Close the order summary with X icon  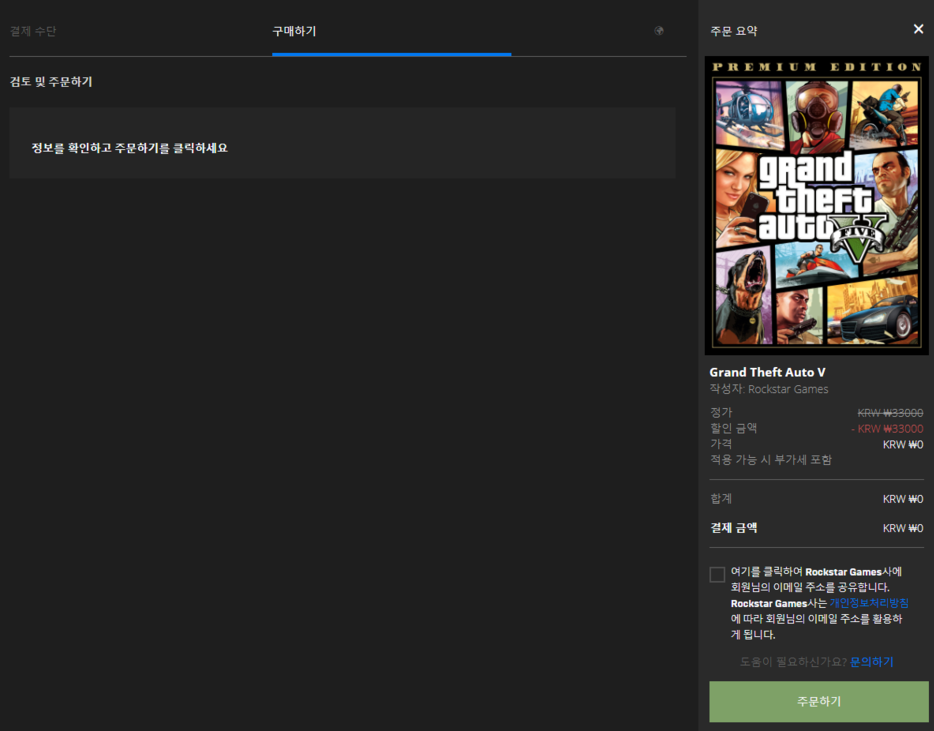(x=919, y=29)
